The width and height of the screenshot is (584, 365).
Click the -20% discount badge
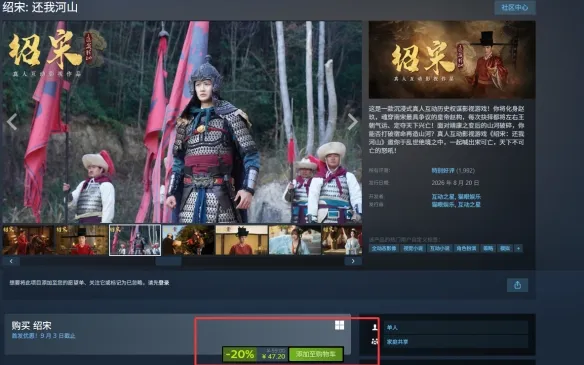coord(240,354)
